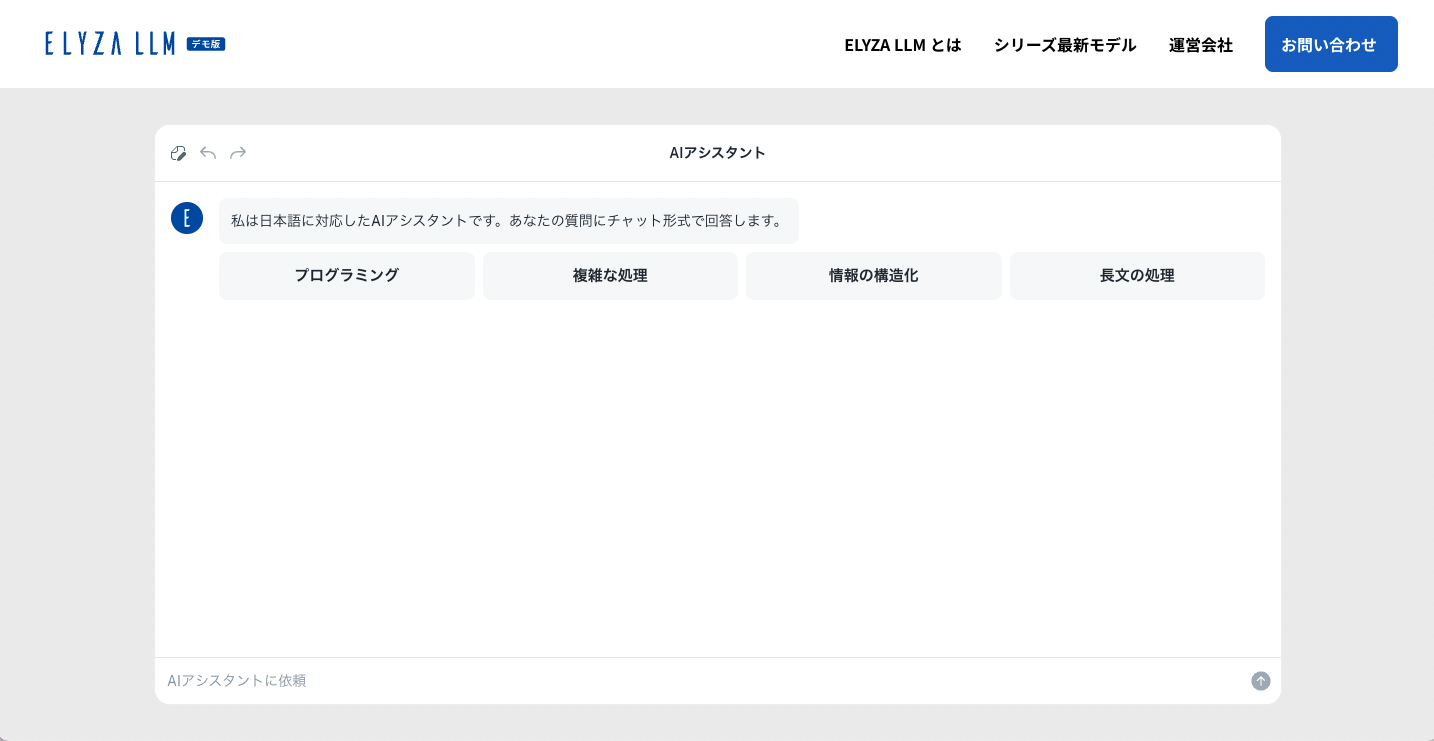Click the AIアシスタント panel title
1434x741 pixels.
point(717,153)
